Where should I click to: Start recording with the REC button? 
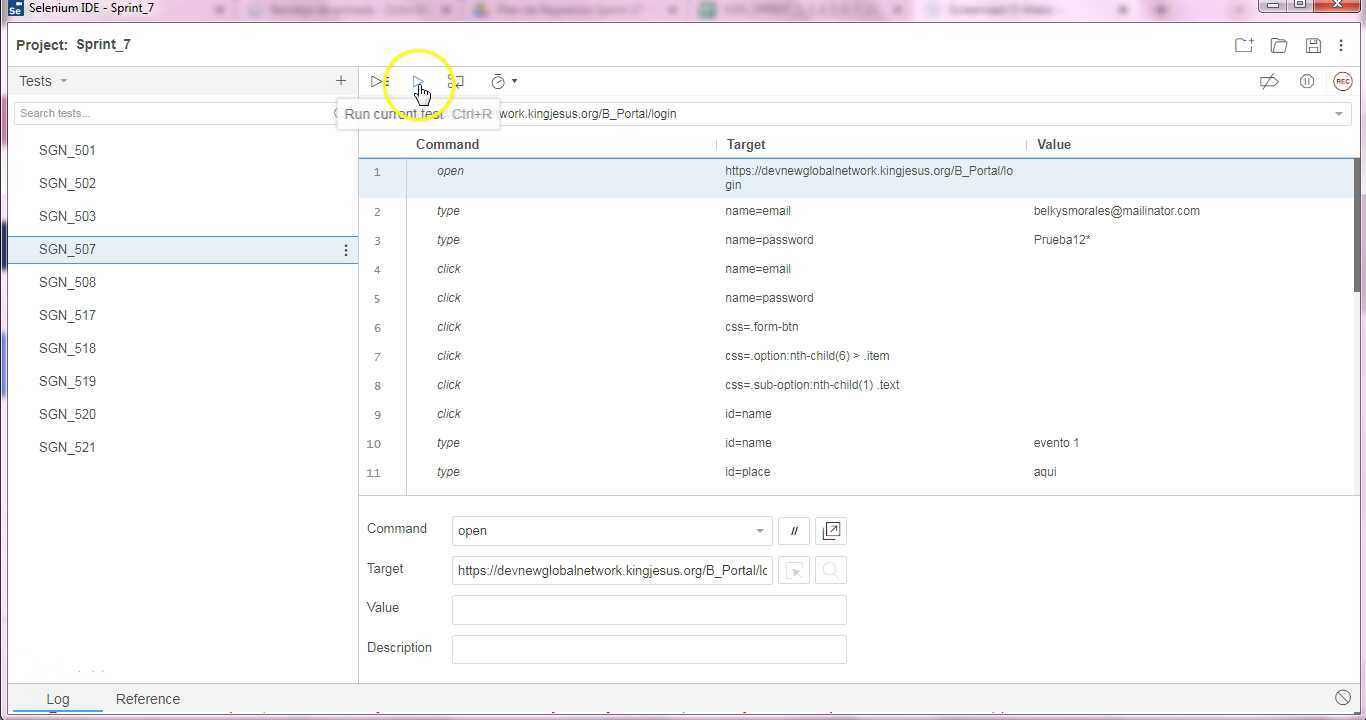1342,82
